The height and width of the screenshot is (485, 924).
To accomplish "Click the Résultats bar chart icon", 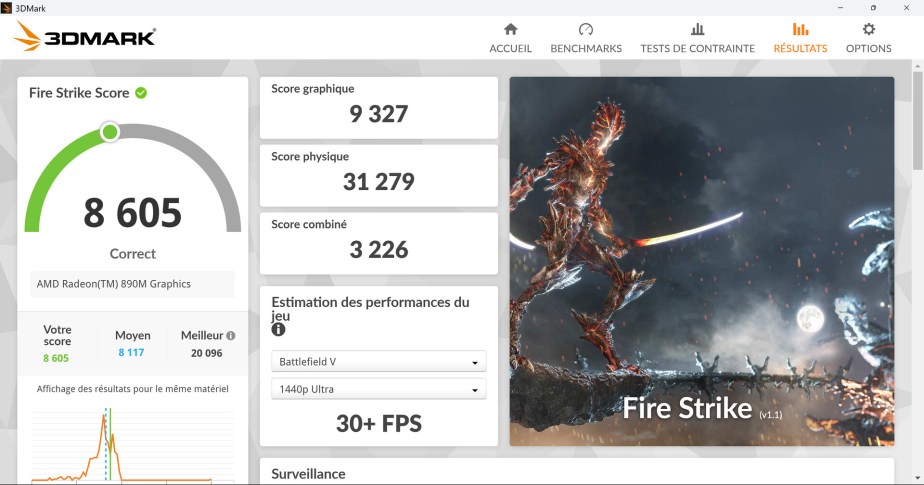I will coord(800,29).
